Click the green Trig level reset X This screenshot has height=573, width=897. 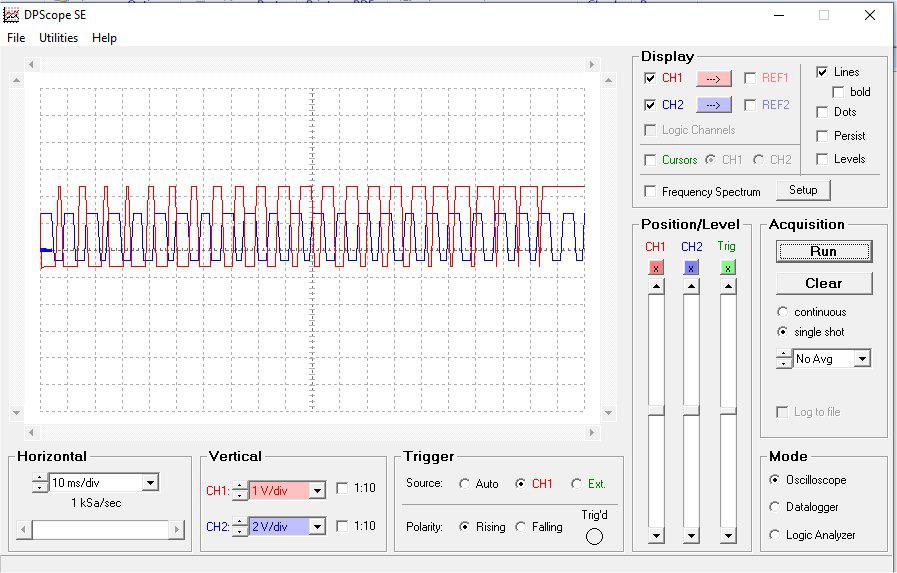tap(727, 267)
